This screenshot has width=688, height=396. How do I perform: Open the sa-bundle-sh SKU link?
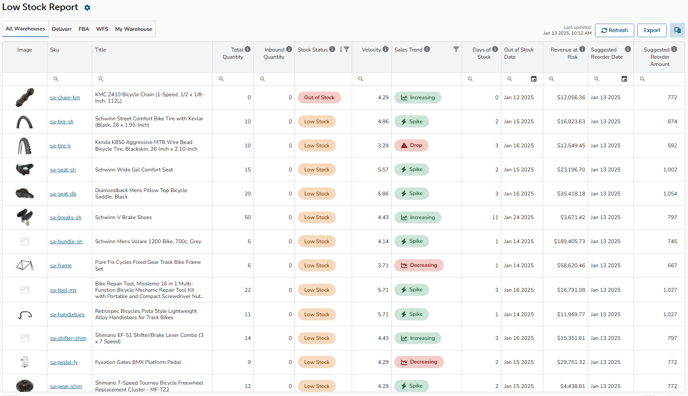click(66, 242)
